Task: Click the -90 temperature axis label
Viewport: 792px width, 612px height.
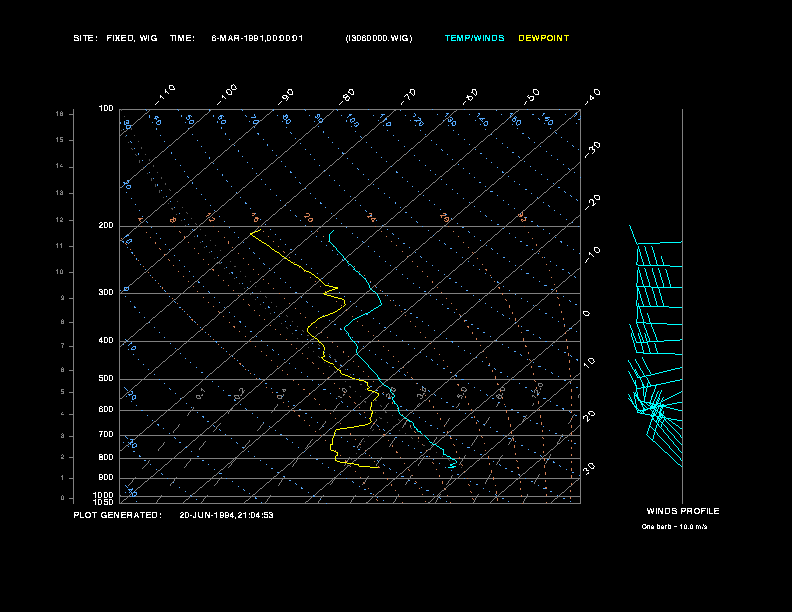Action: 286,97
